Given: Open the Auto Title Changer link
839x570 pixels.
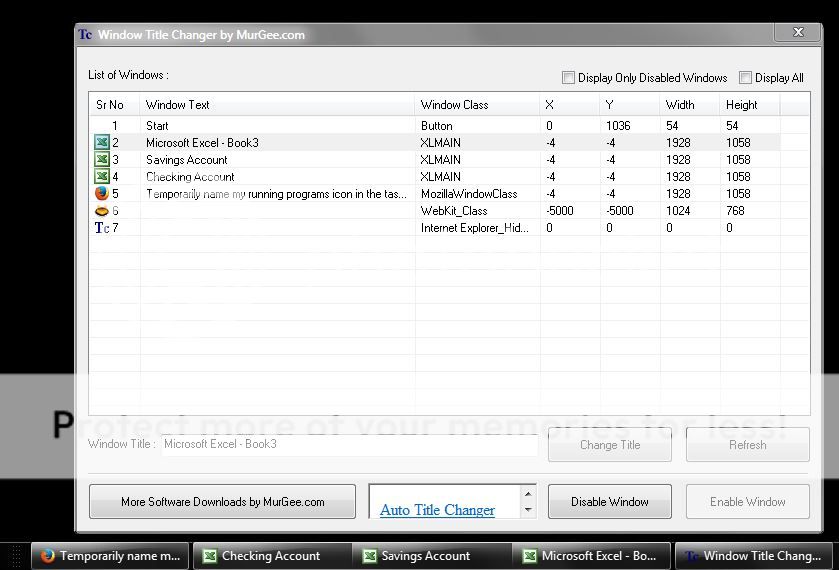Looking at the screenshot, I should (437, 510).
